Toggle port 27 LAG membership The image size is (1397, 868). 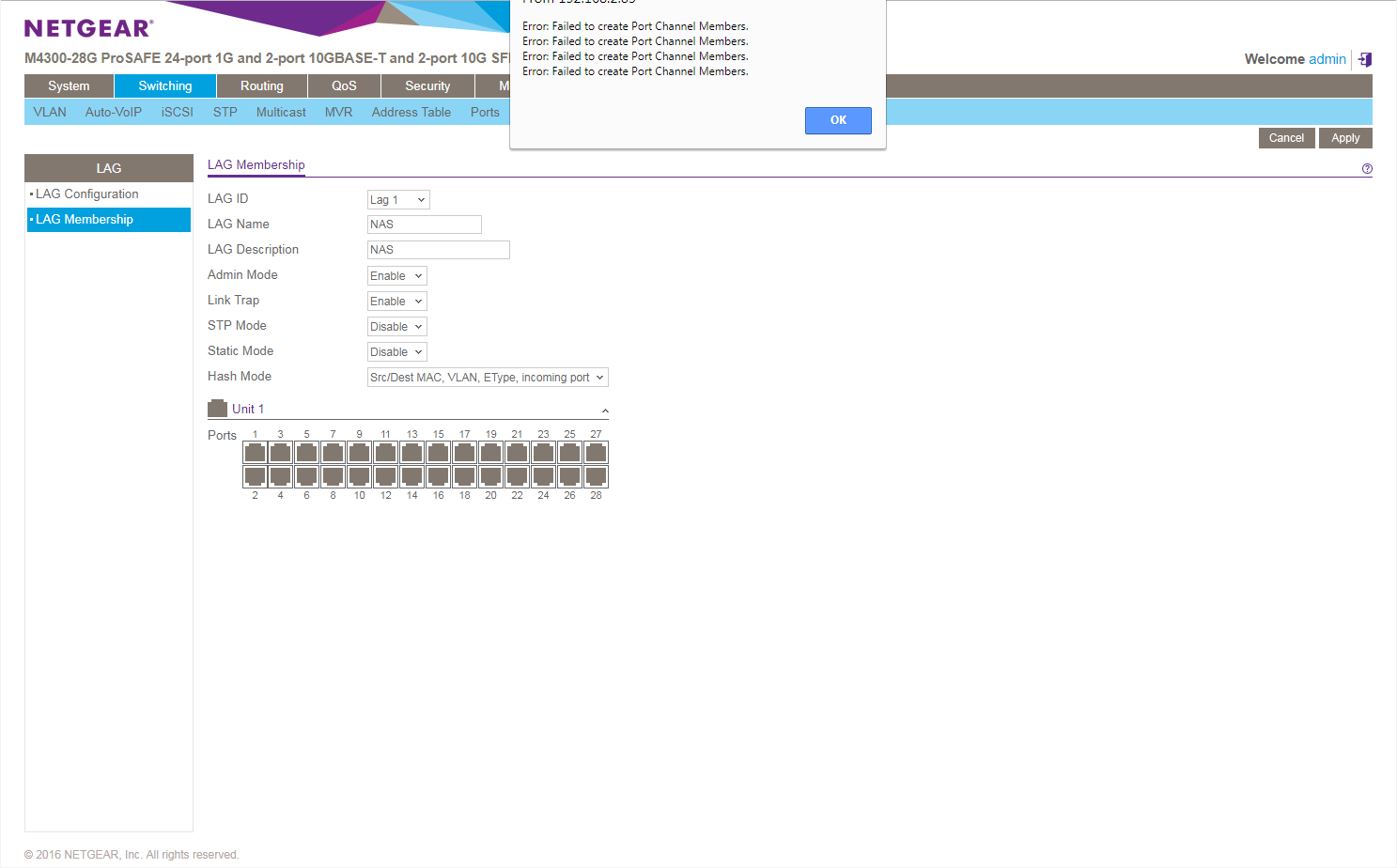coord(596,453)
